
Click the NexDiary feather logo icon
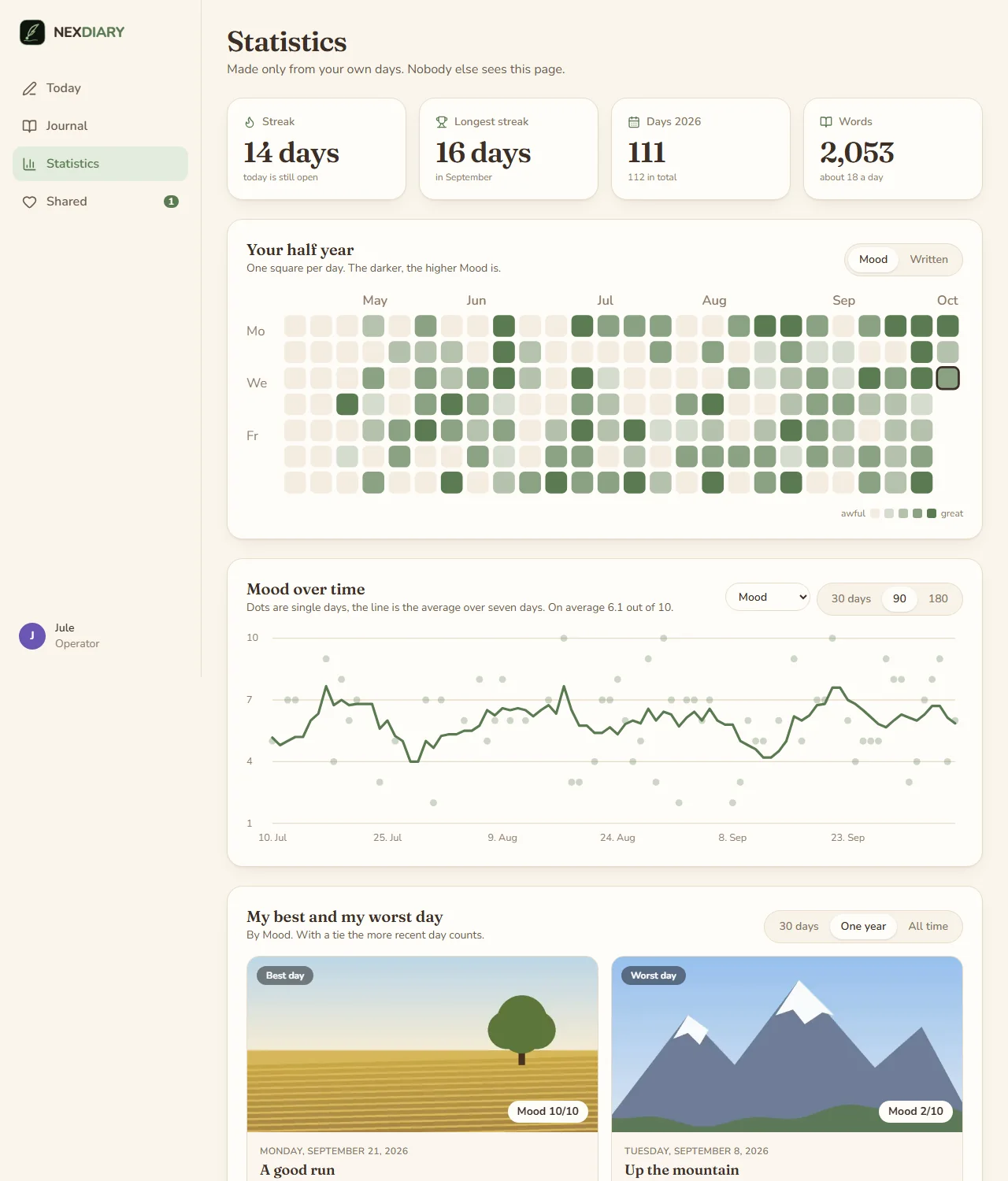[32, 32]
